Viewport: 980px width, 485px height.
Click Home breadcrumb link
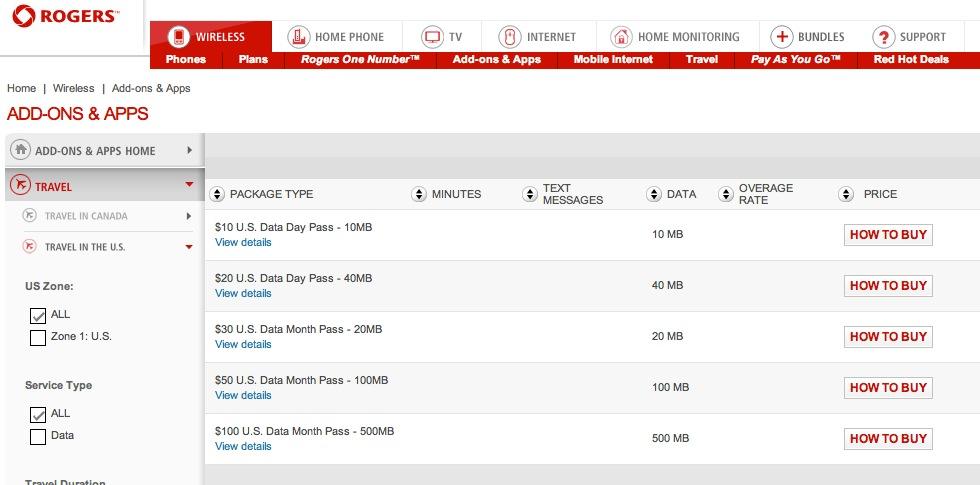[21, 88]
